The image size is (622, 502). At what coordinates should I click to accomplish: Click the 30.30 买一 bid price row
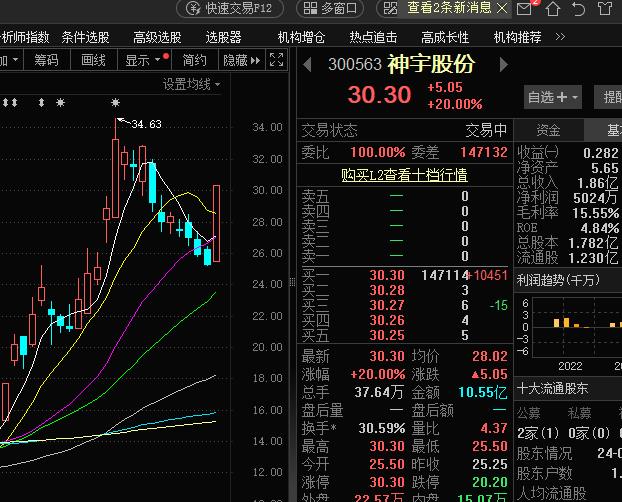click(x=386, y=275)
